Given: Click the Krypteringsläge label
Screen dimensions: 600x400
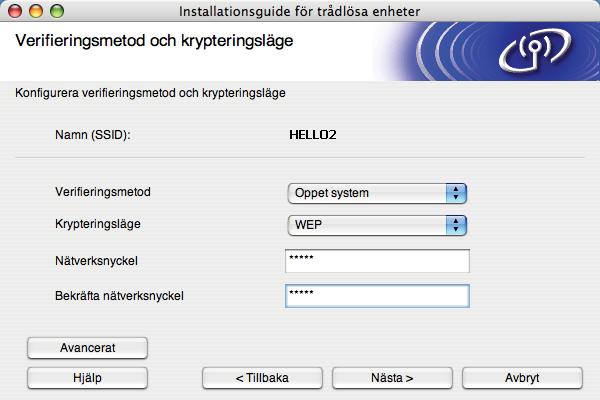Looking at the screenshot, I should [98, 224].
